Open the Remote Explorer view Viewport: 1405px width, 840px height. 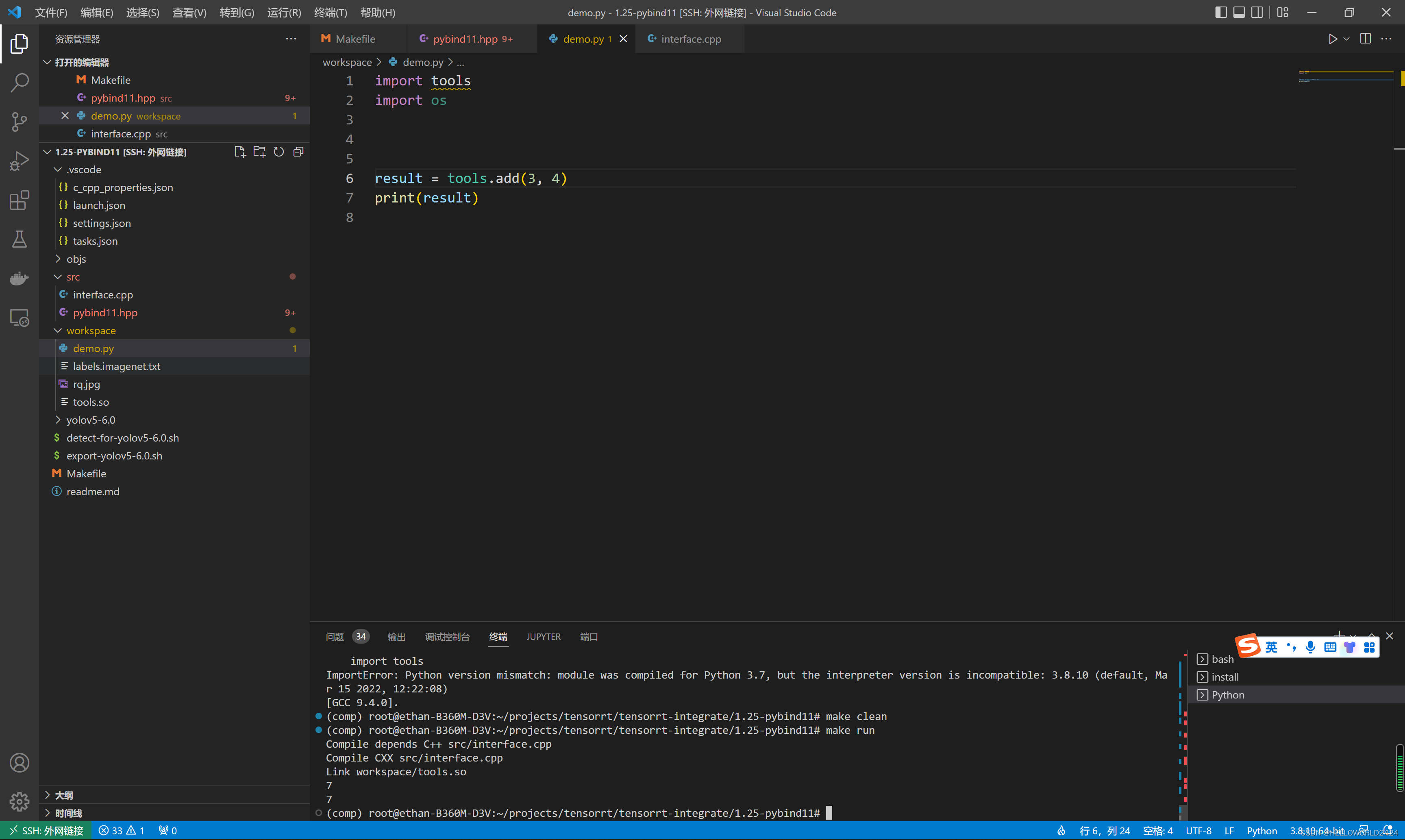point(19,318)
